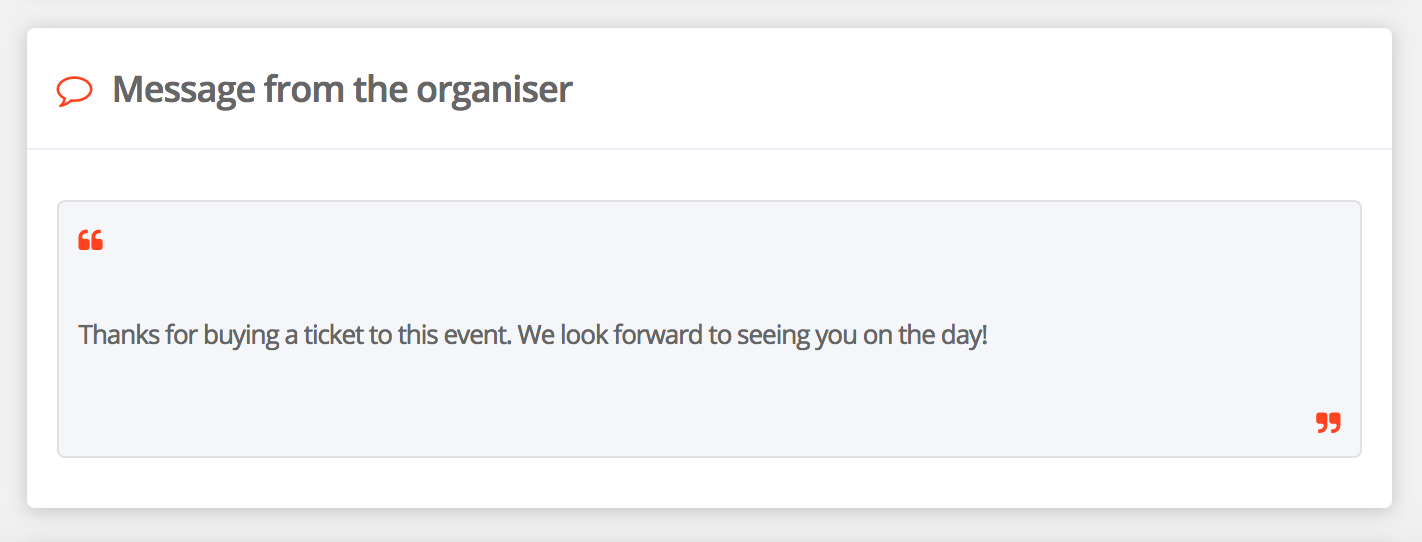Click the orange speech bubble icon
Viewport: 1422px width, 542px height.
point(75,91)
